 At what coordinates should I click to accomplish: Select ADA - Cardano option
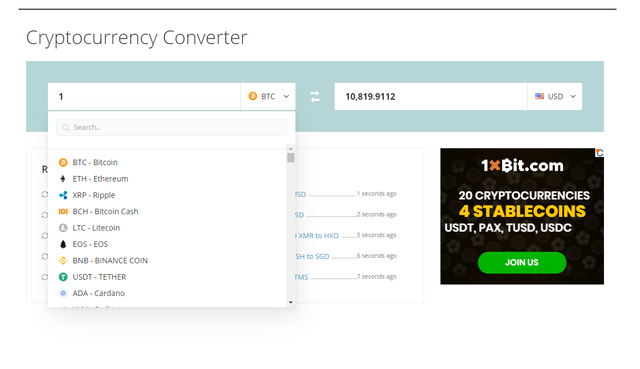[x=167, y=293]
